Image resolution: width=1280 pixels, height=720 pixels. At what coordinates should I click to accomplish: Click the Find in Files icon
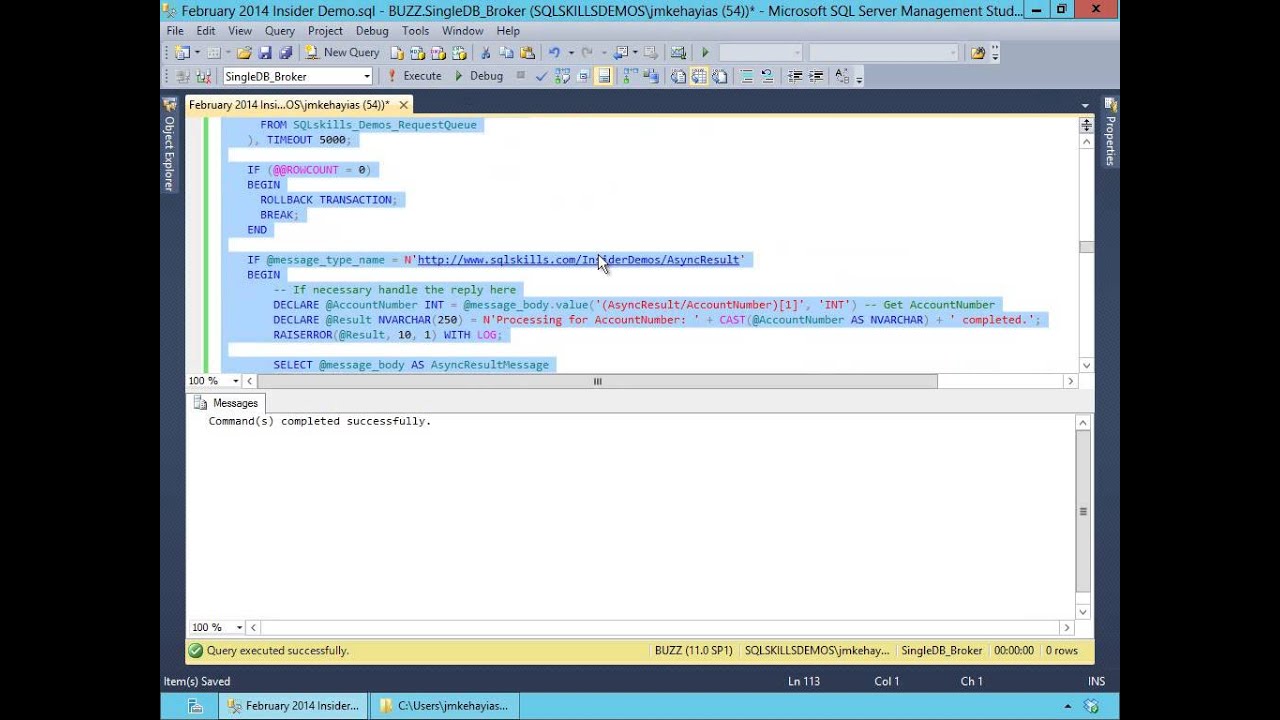(x=978, y=53)
